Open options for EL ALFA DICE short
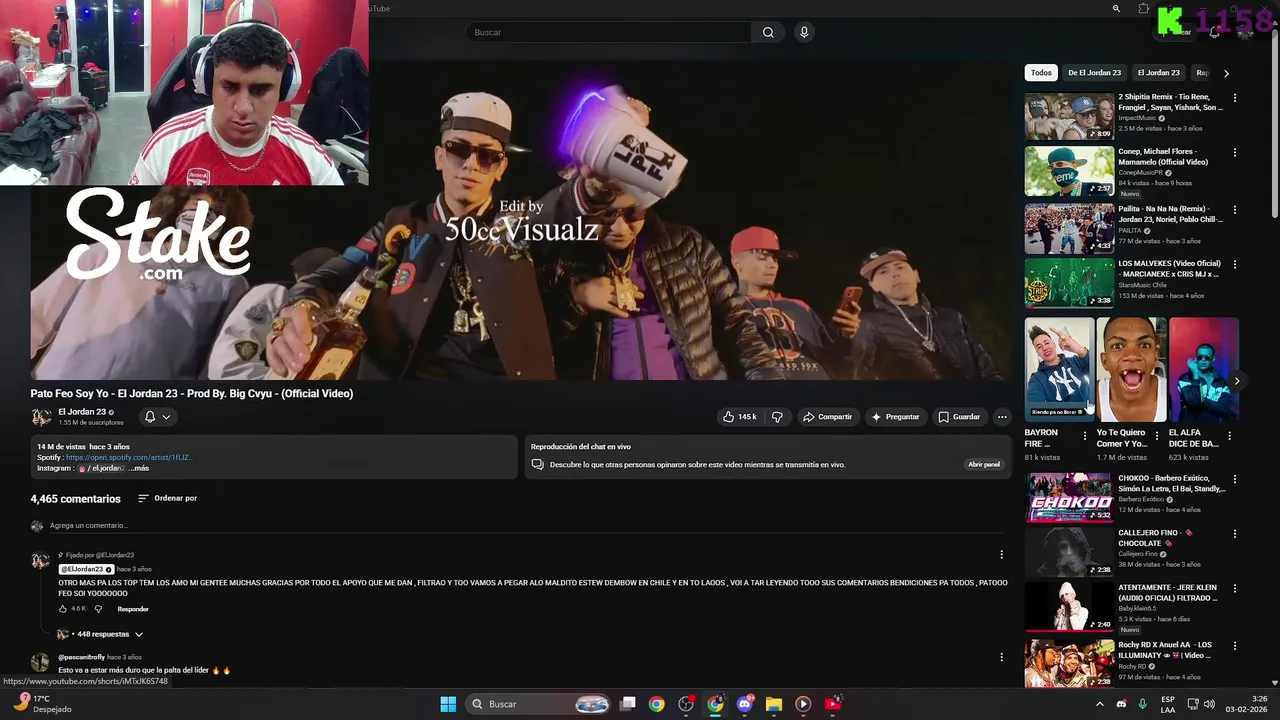The width and height of the screenshot is (1280, 720). (x=1230, y=436)
